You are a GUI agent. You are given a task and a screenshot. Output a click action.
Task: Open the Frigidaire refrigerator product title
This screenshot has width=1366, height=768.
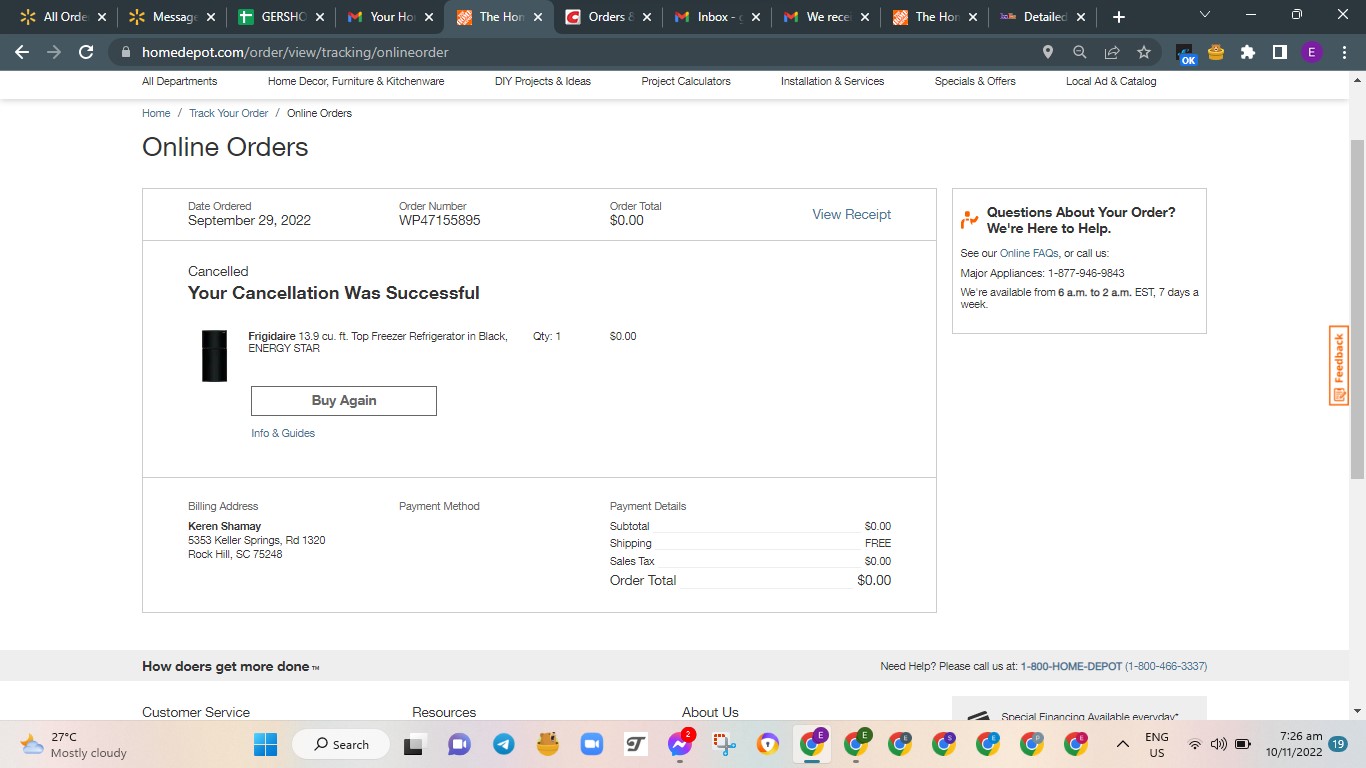[x=378, y=342]
